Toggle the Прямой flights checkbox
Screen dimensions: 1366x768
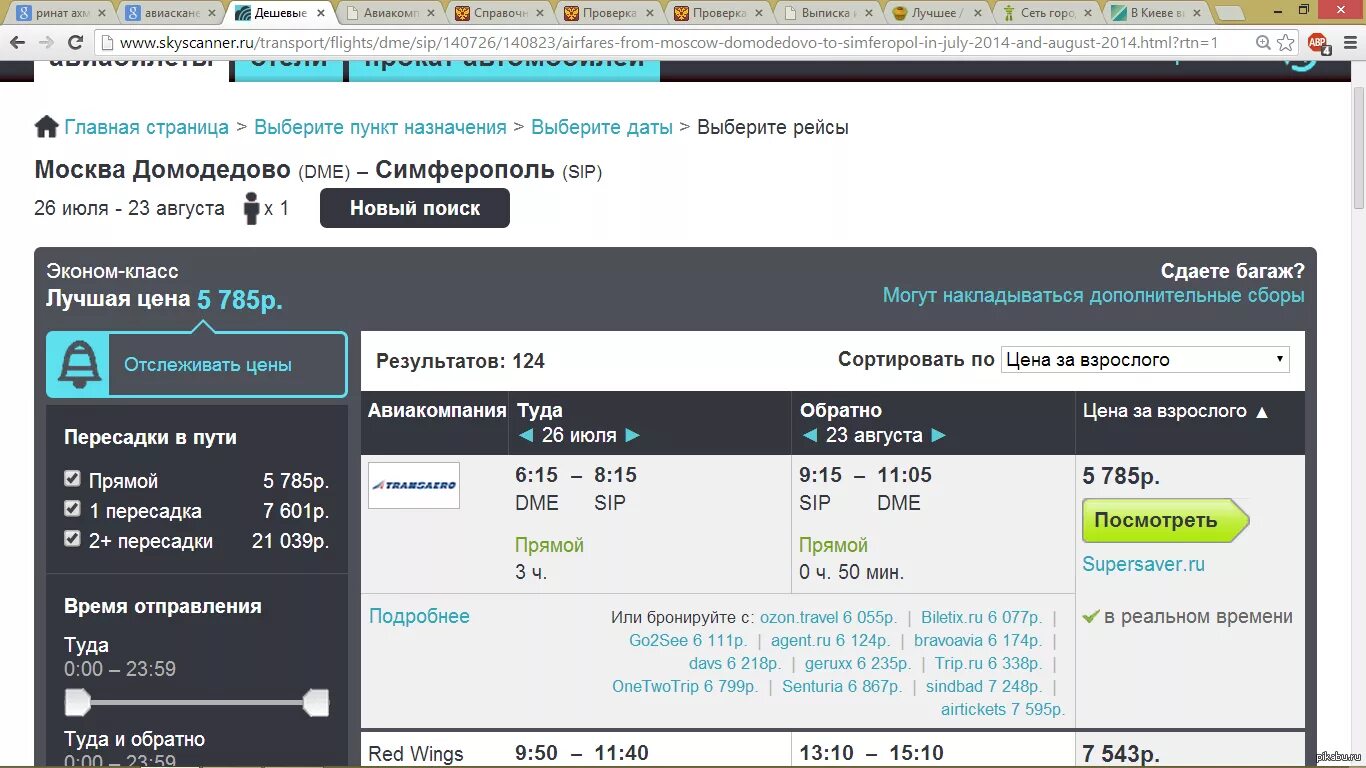pyautogui.click(x=72, y=479)
